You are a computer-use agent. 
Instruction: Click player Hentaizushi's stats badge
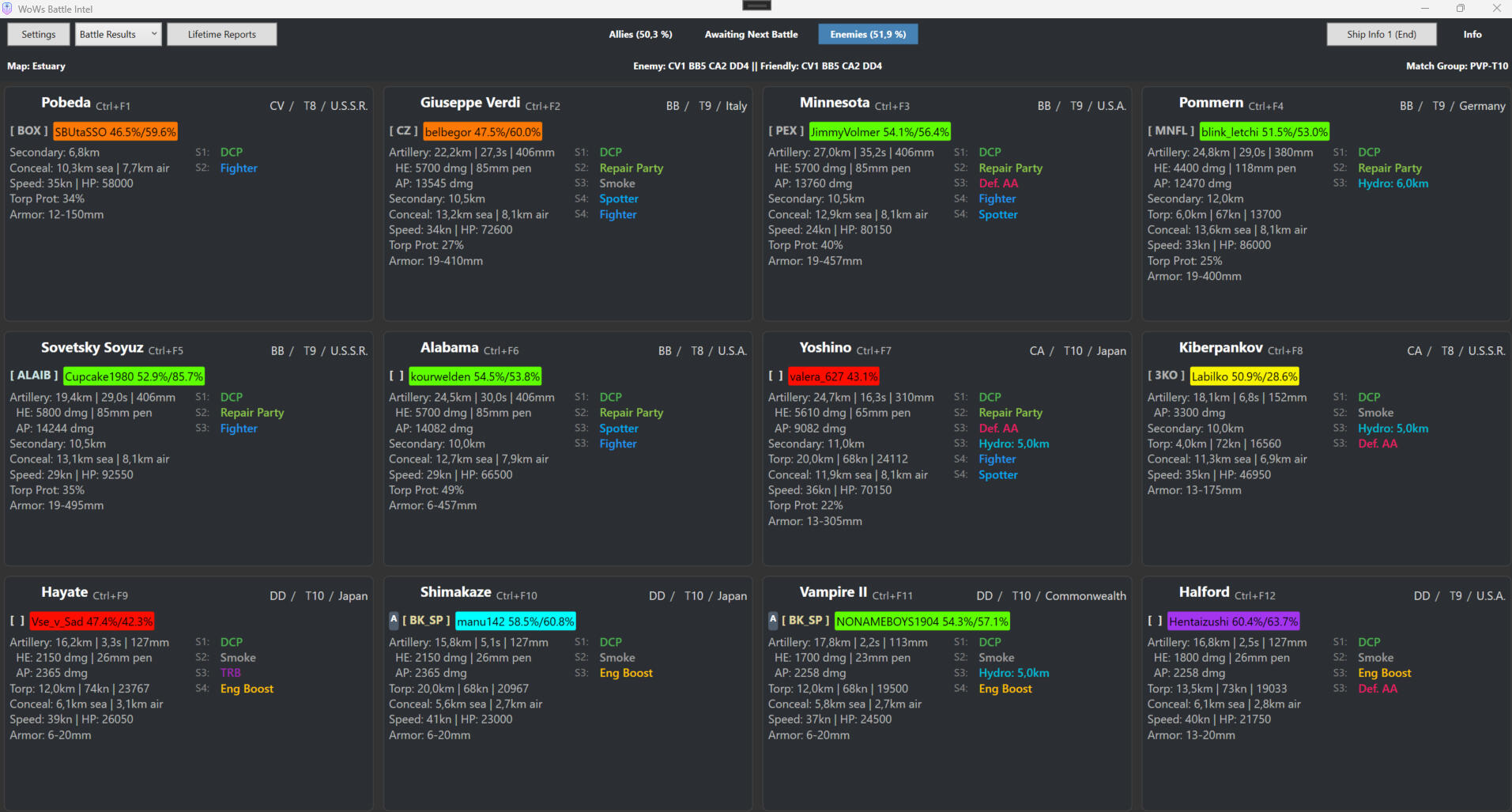(x=1234, y=621)
